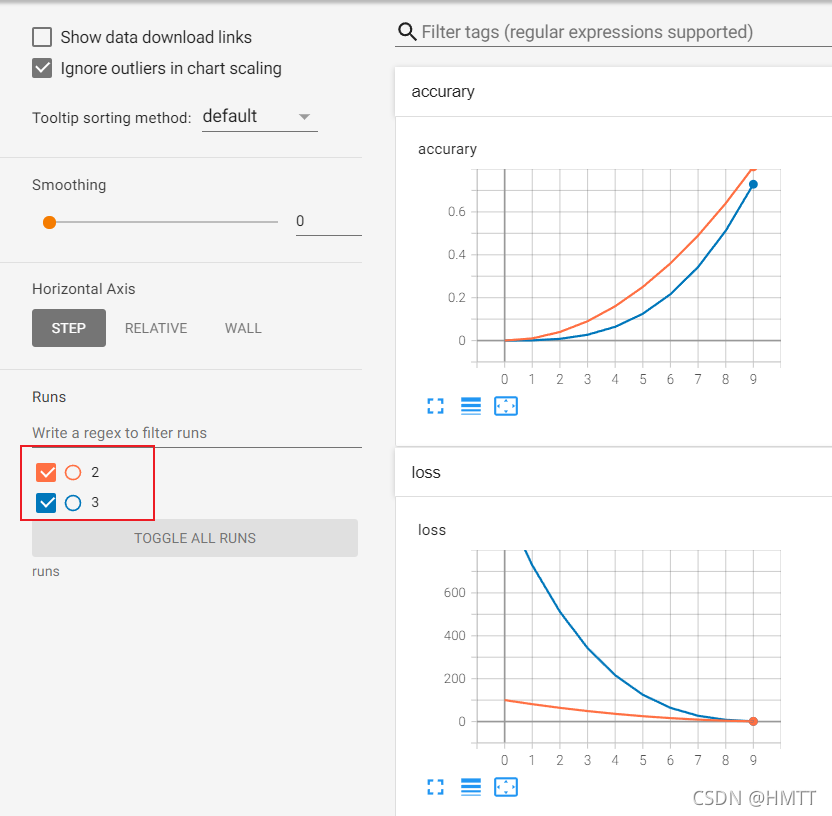Click the Smoothing value input field

pyautogui.click(x=328, y=221)
